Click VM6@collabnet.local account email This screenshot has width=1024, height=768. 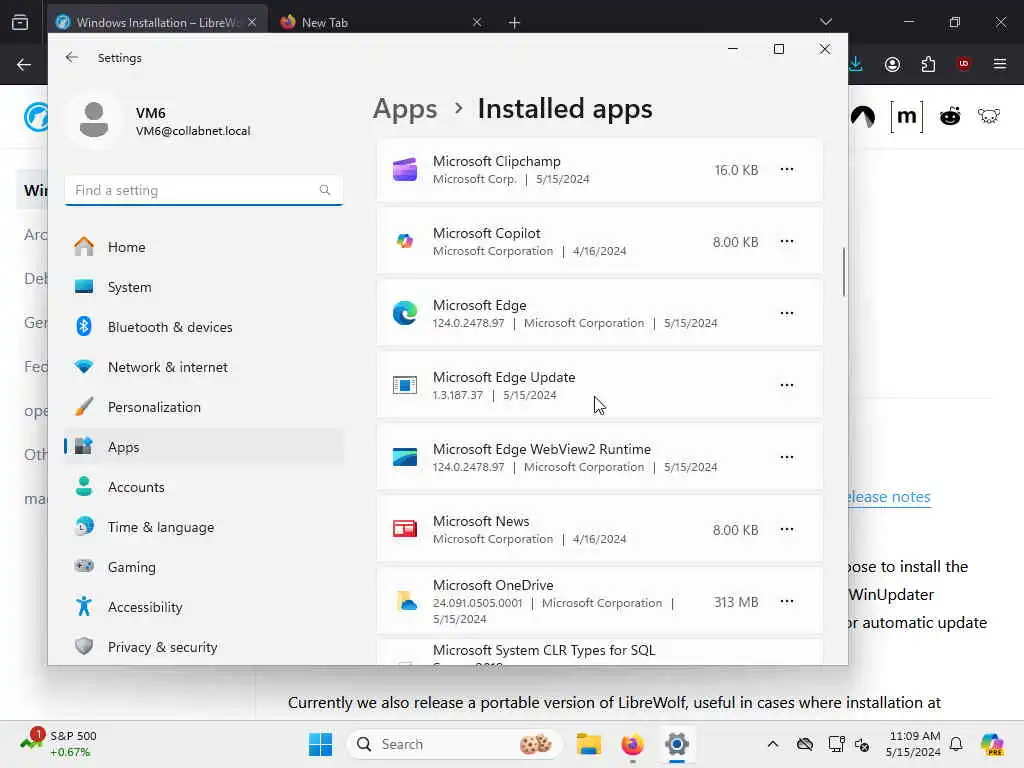(x=193, y=131)
